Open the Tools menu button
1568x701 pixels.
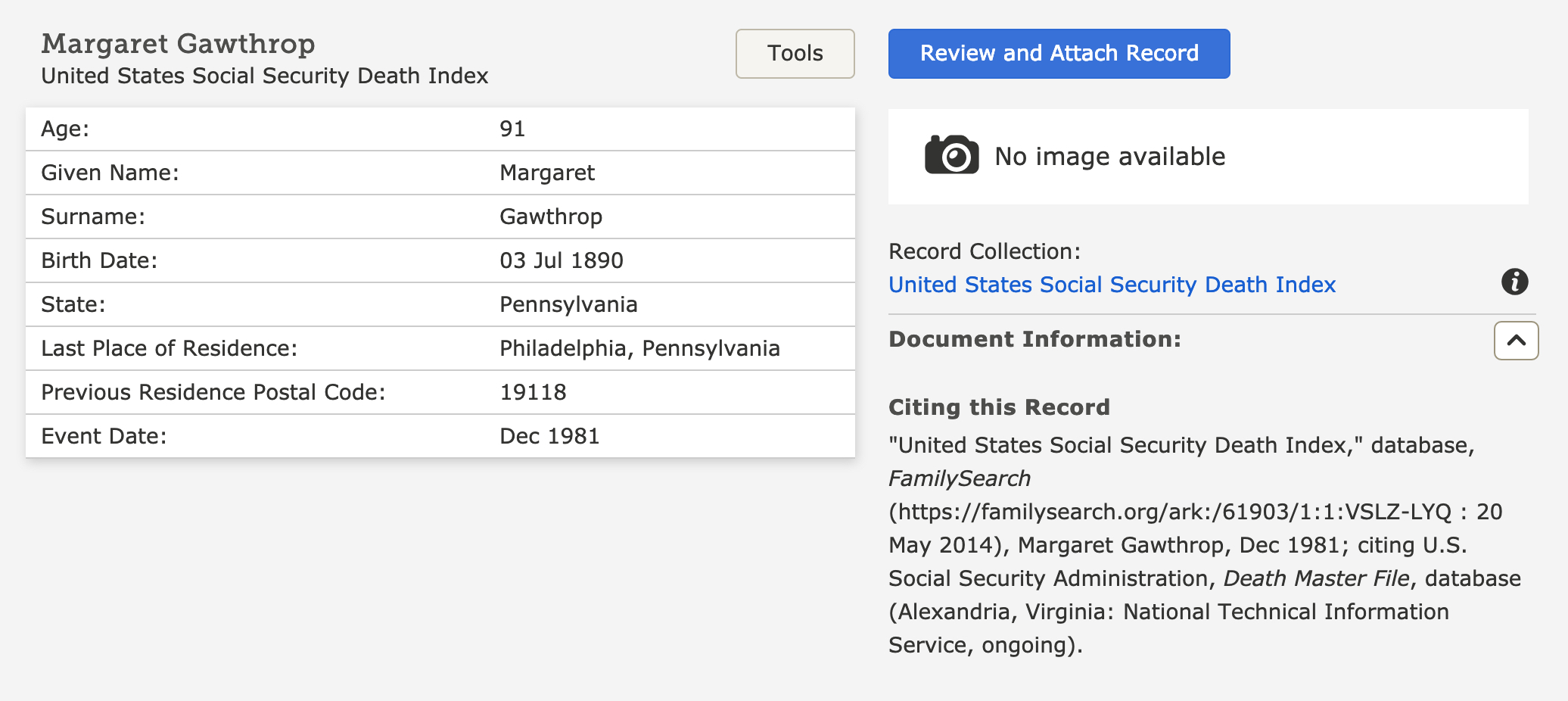click(x=795, y=54)
